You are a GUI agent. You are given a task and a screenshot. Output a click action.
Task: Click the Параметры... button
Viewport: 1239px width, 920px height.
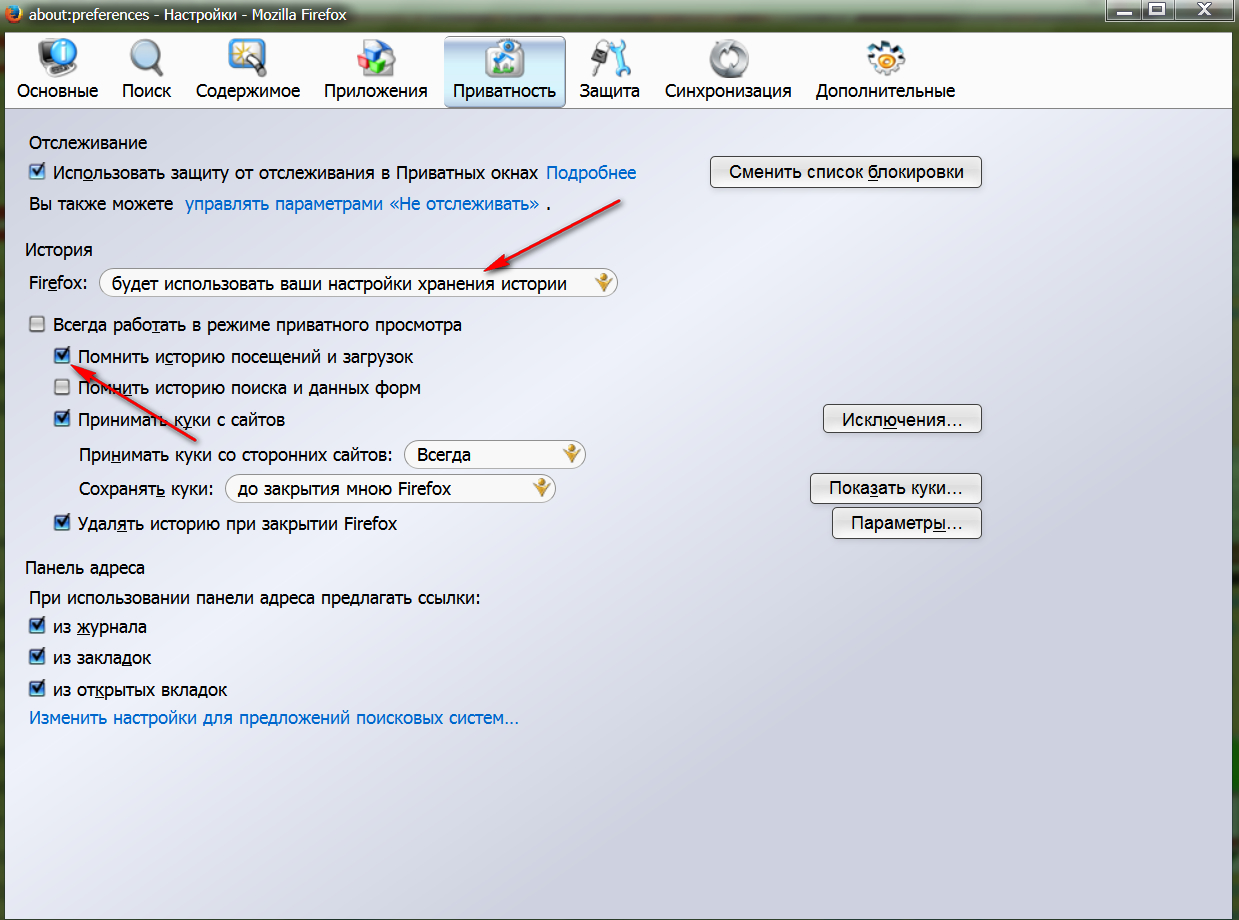pos(906,523)
